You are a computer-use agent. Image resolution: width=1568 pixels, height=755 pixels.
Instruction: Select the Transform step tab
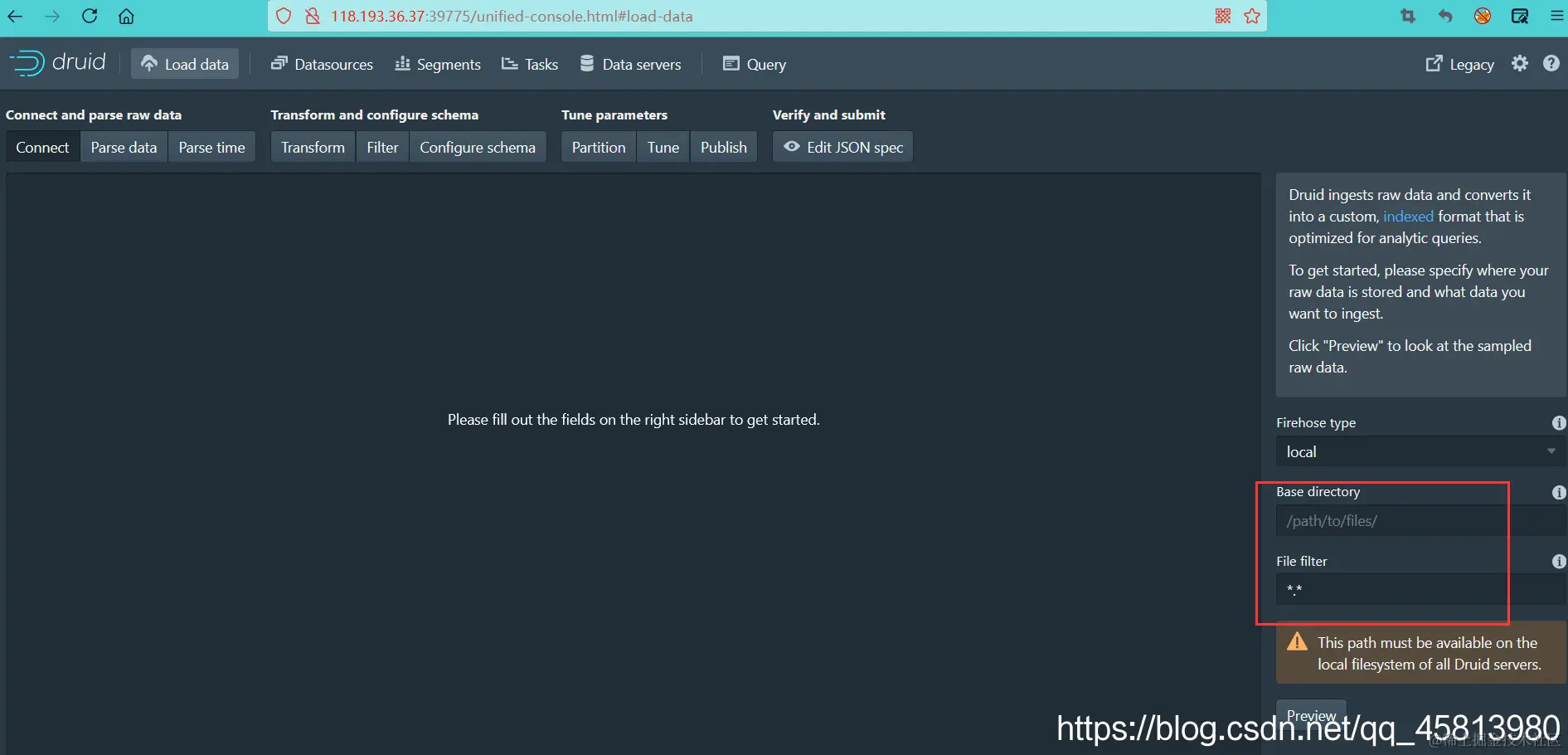313,147
